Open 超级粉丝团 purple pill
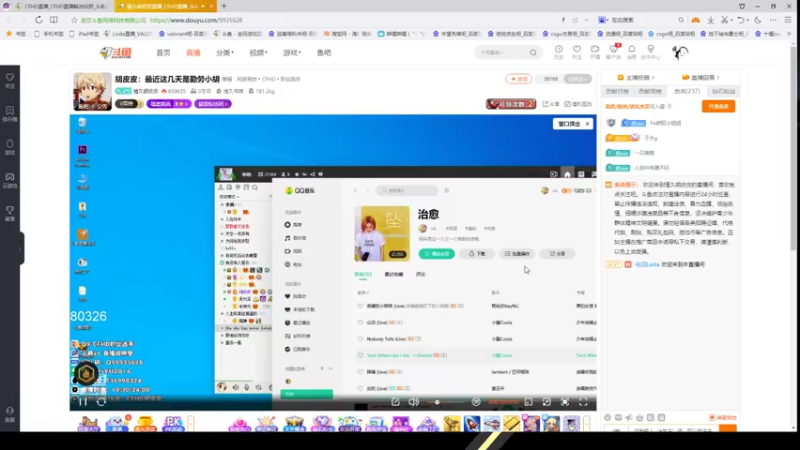This screenshot has height=450, width=800. (x=213, y=104)
